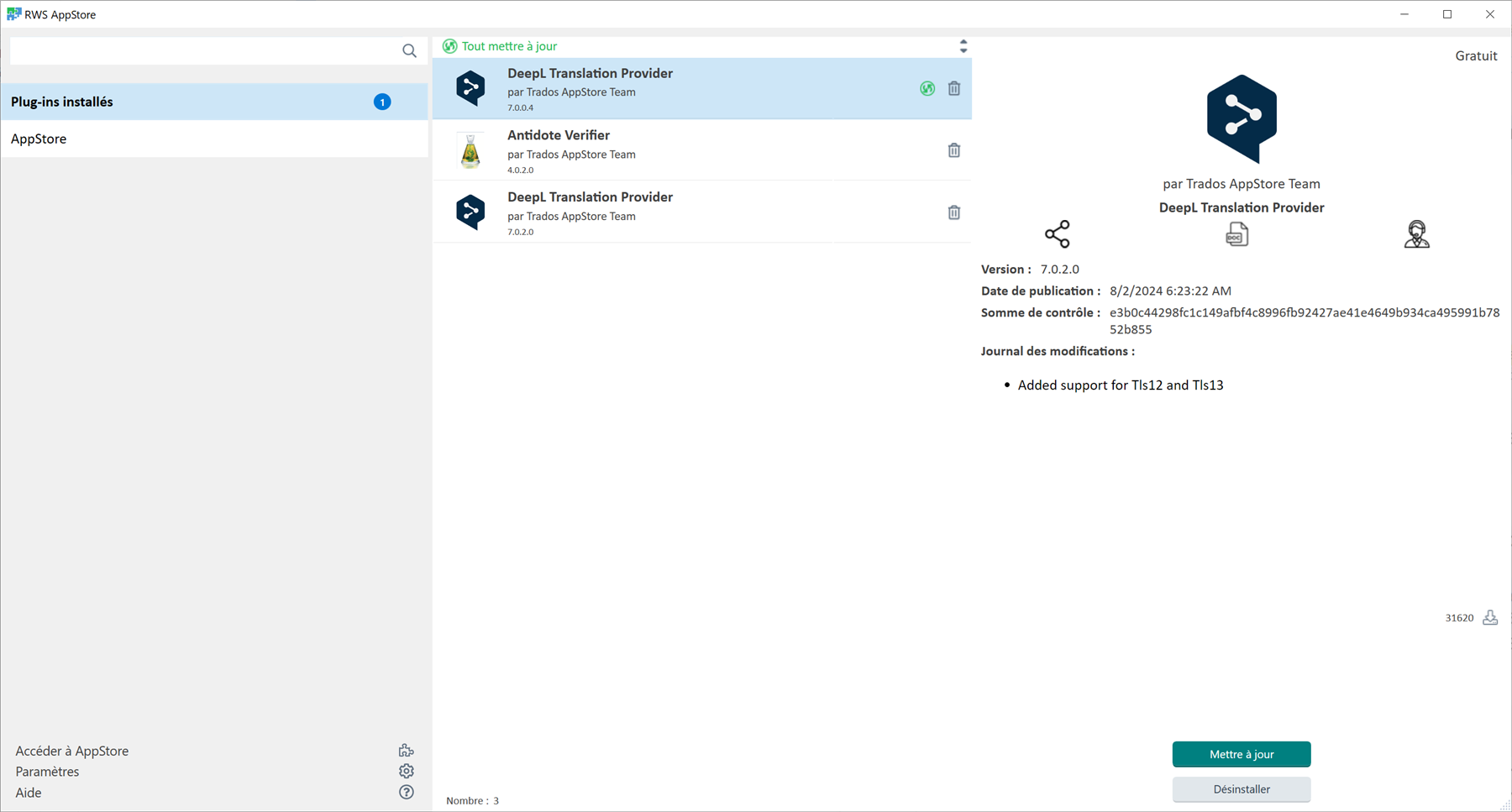1512x812 pixels.
Task: Click the trash icon for Antidote Verifier
Action: (953, 149)
